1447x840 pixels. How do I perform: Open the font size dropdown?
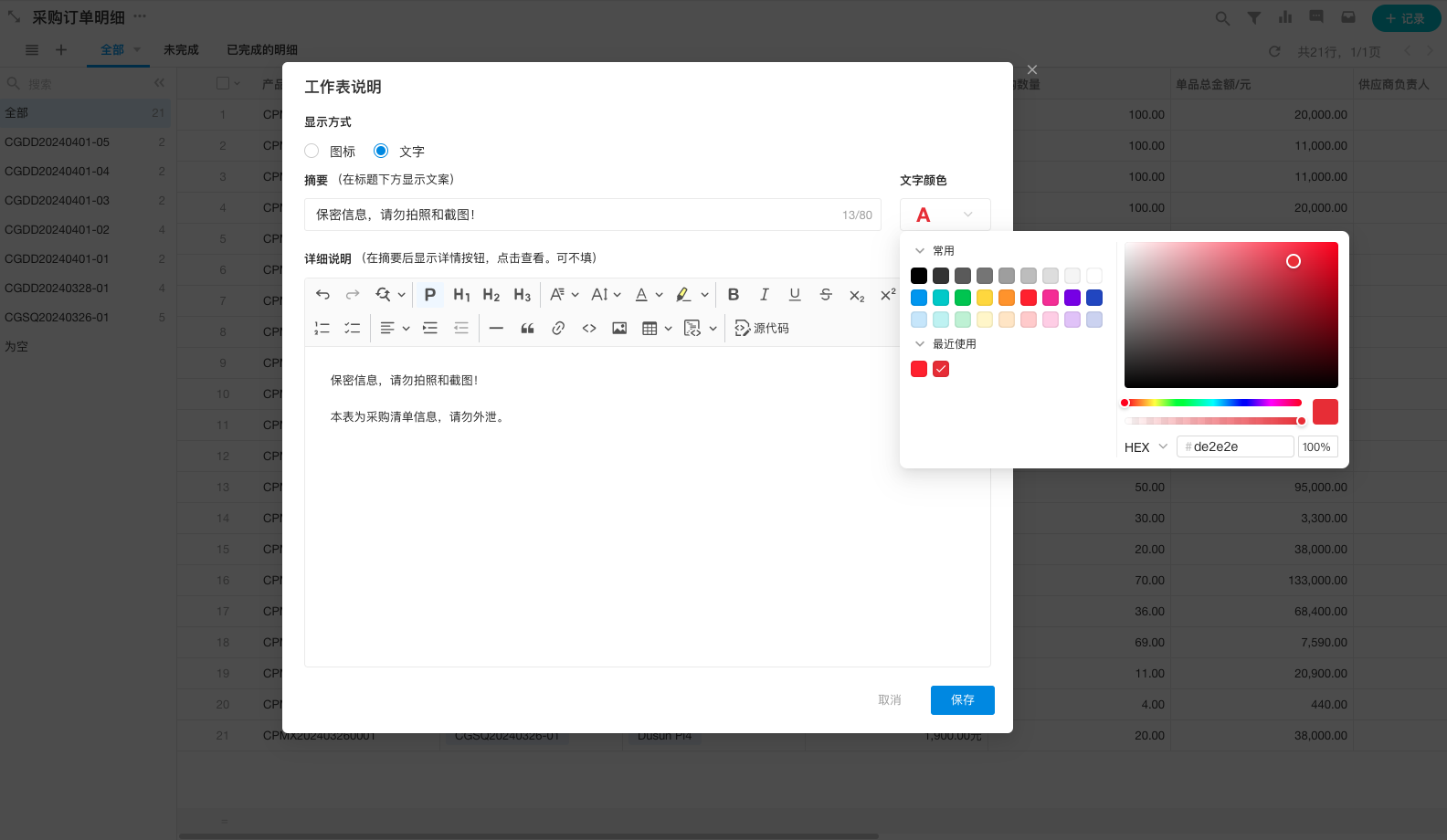click(607, 295)
